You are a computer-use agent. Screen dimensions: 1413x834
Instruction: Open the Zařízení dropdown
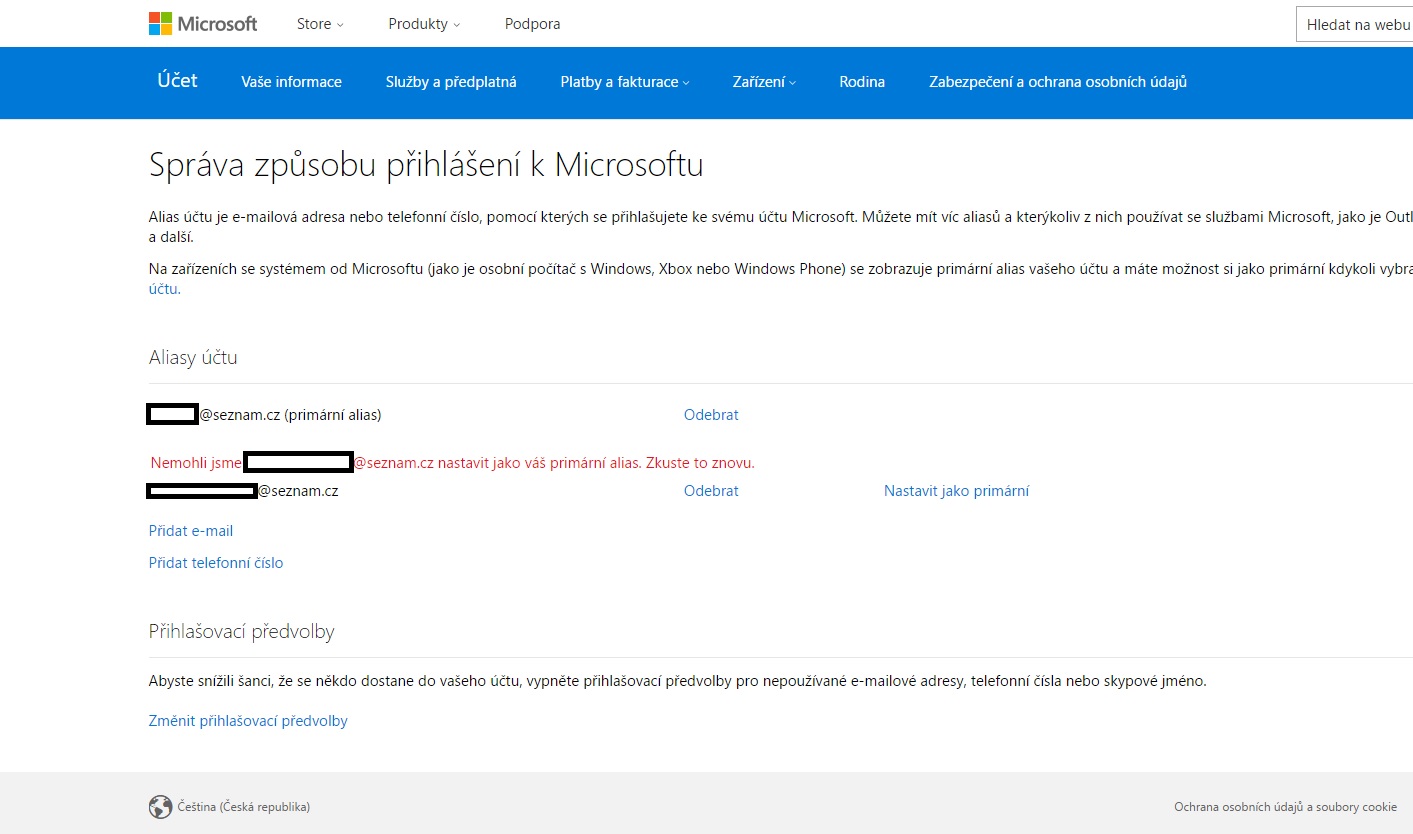[x=764, y=82]
